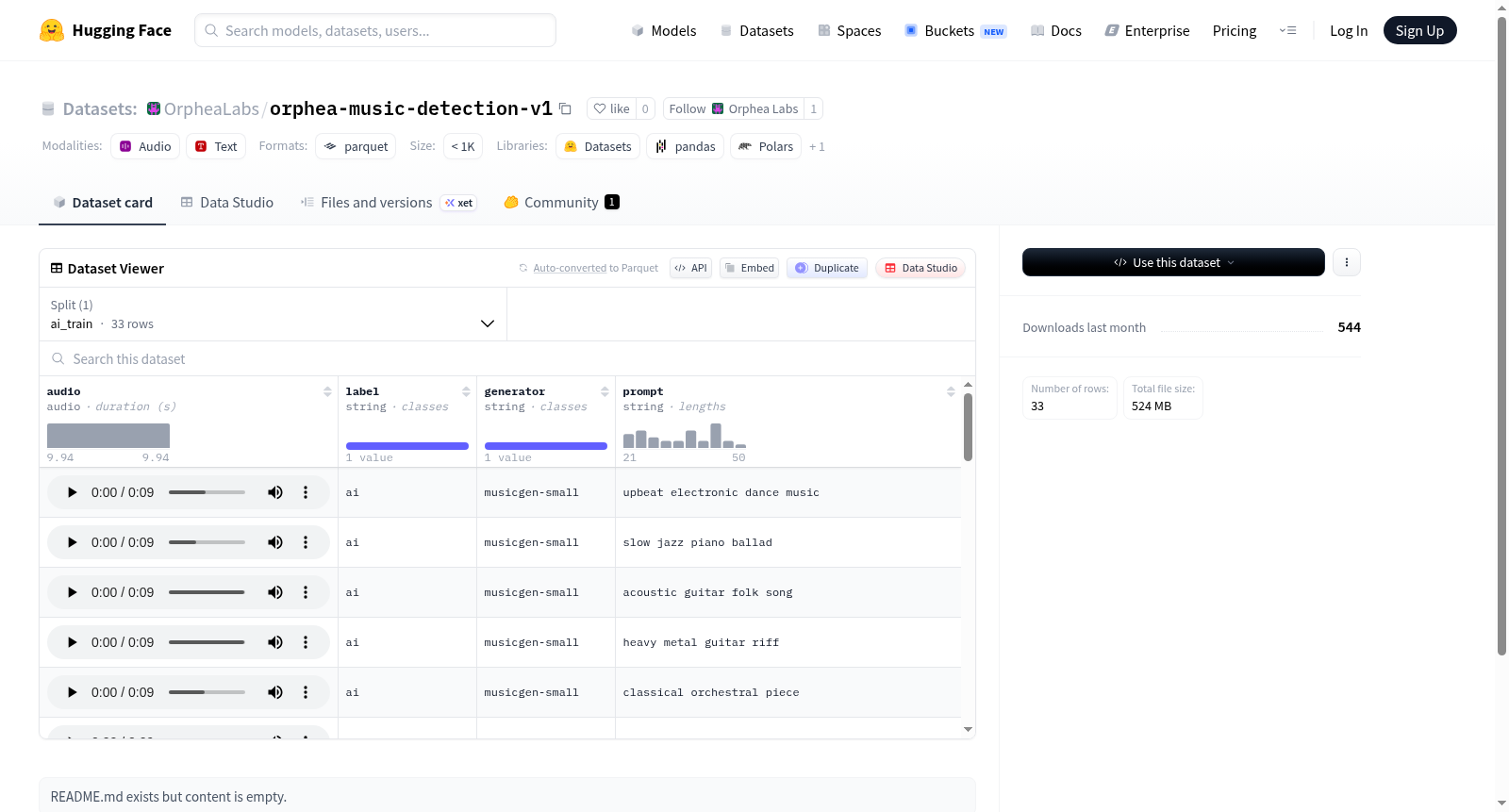1509x812 pixels.
Task: Expand the extra navigation menu icon
Action: click(1287, 30)
